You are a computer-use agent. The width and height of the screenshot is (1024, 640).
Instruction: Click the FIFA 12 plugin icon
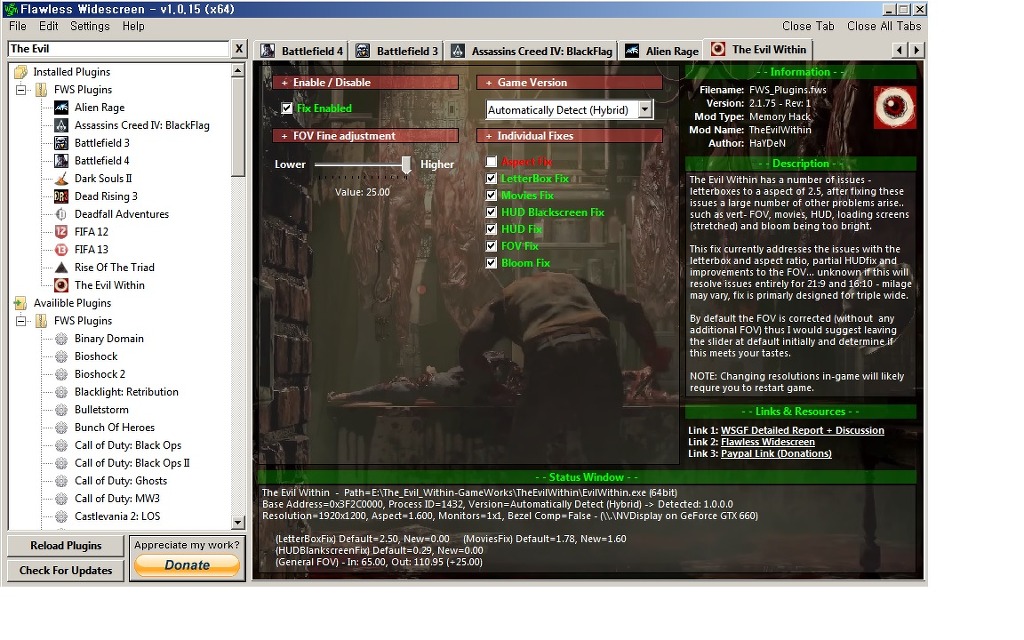pos(61,232)
